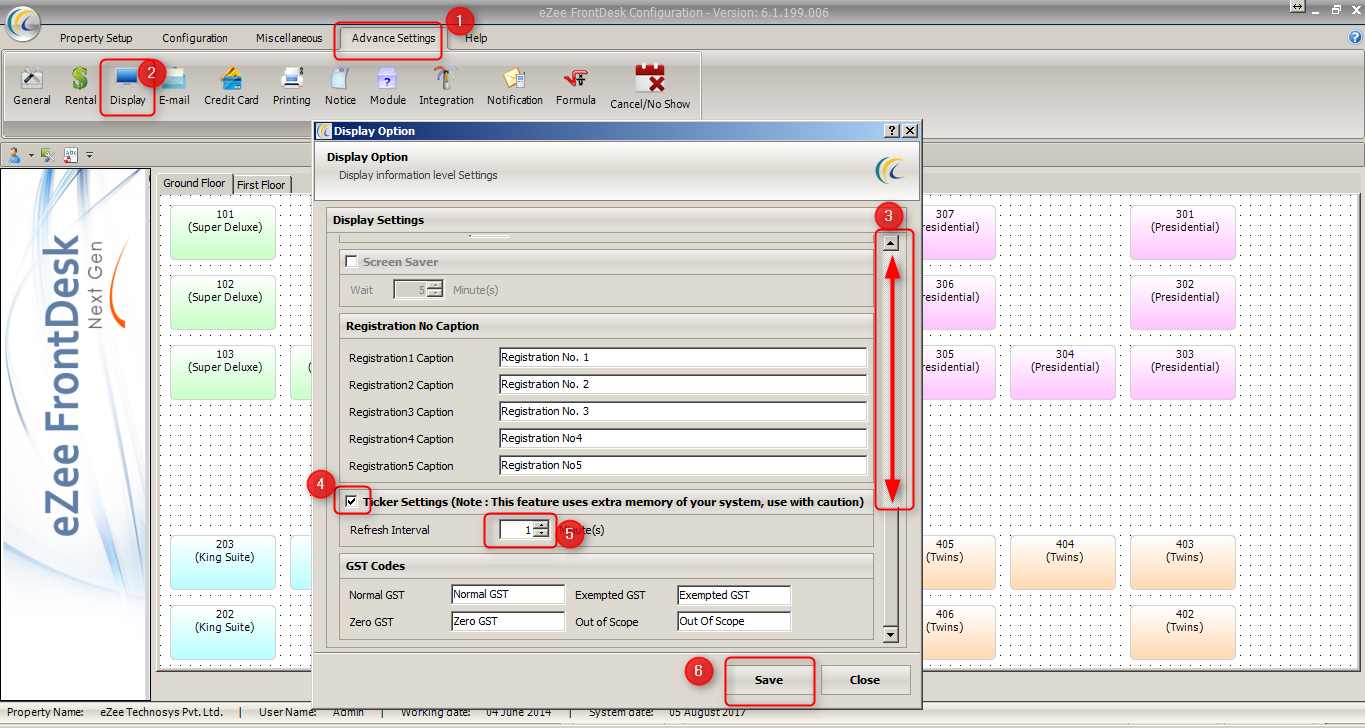
Task: Decrease the Refresh Interval spinner value
Action: [541, 534]
